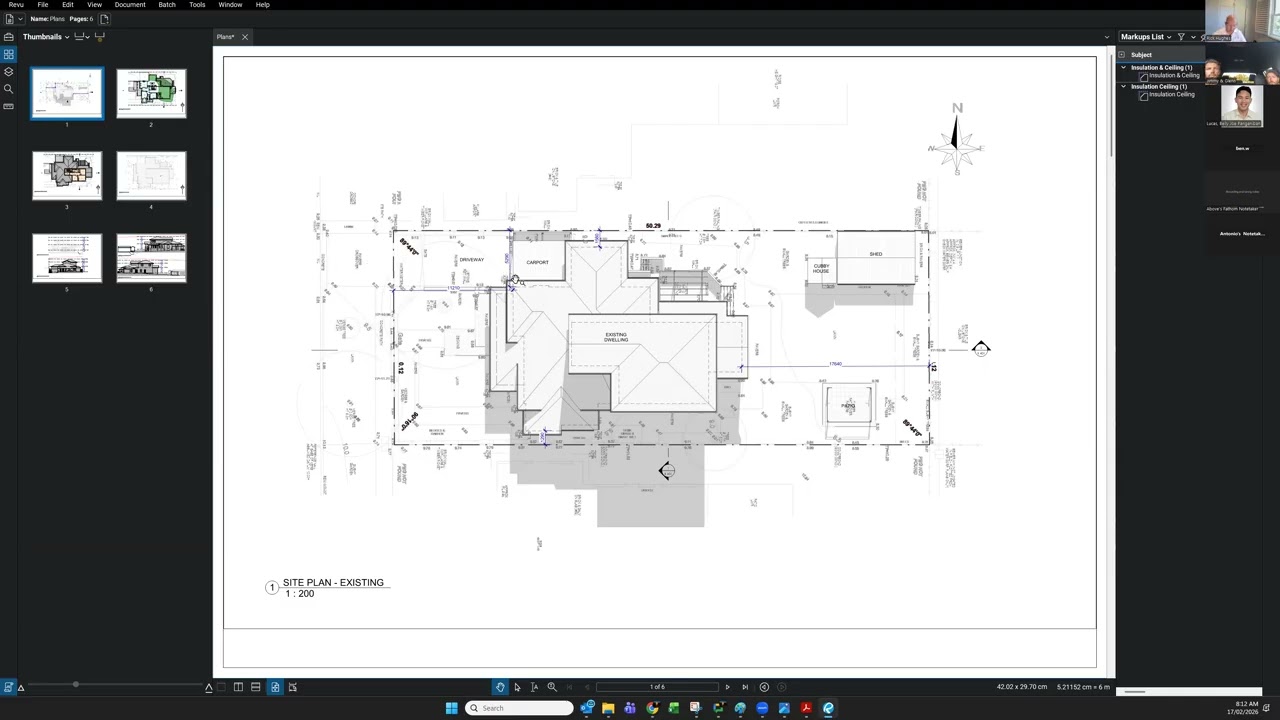
Task: Click the page number field '1 of 6'
Action: point(657,687)
